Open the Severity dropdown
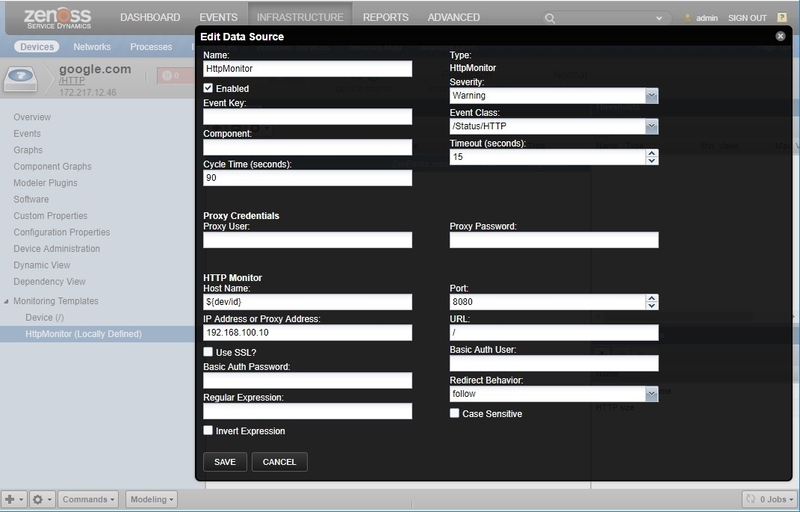This screenshot has width=800, height=512. [x=651, y=96]
